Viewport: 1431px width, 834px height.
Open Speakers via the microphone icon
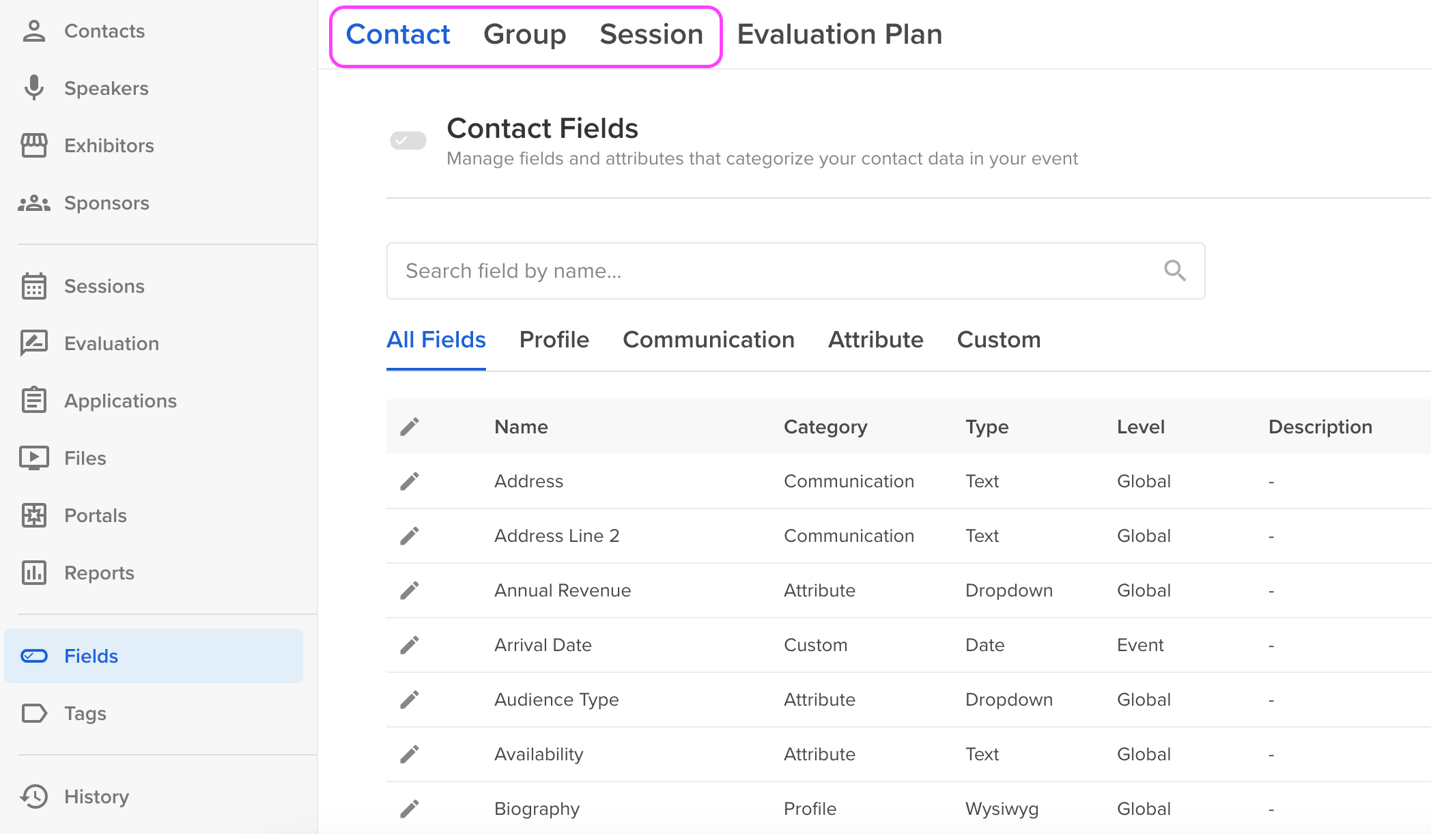pyautogui.click(x=34, y=88)
